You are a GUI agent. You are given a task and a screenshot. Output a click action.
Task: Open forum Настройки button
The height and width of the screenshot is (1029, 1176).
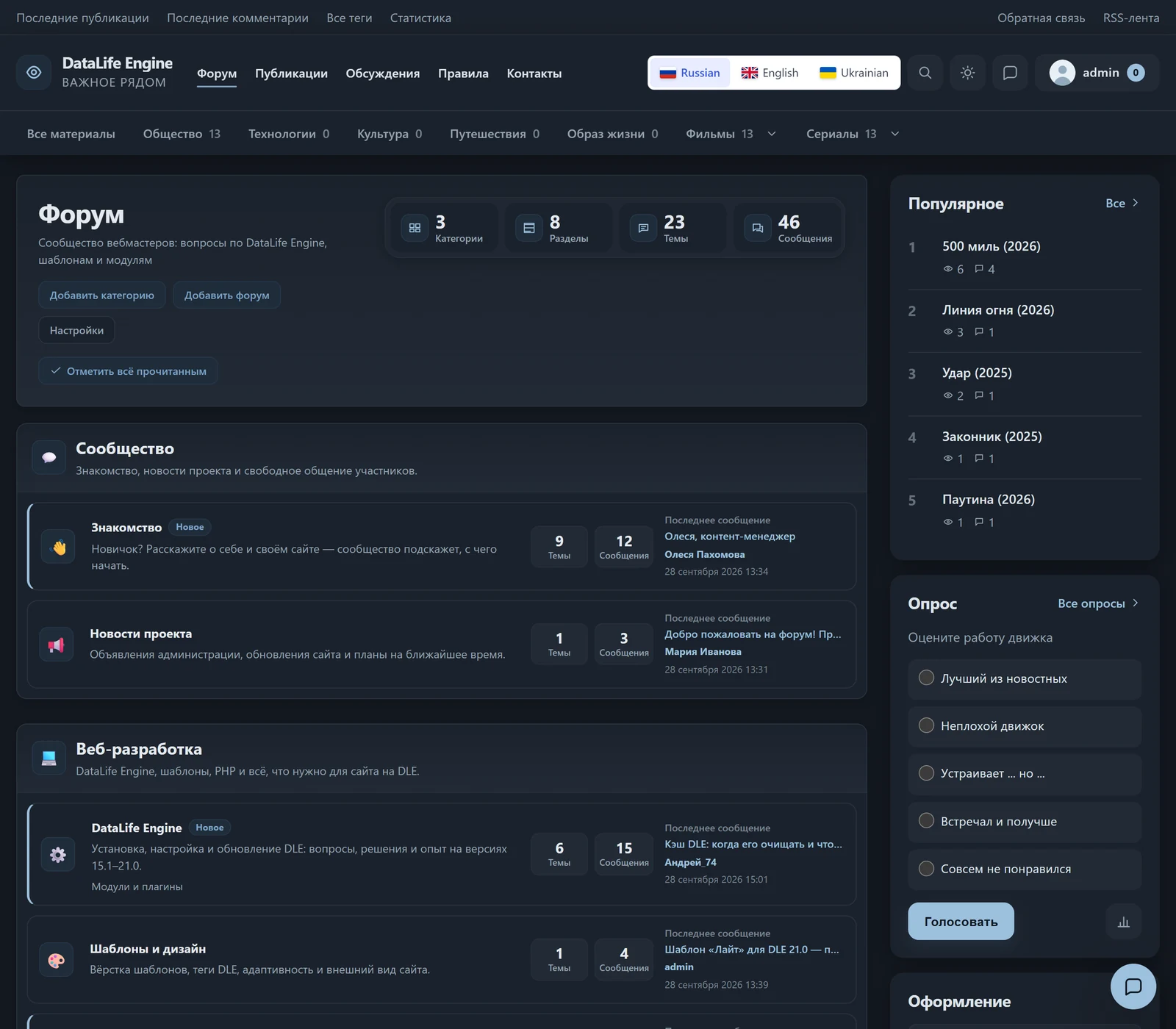click(x=76, y=330)
